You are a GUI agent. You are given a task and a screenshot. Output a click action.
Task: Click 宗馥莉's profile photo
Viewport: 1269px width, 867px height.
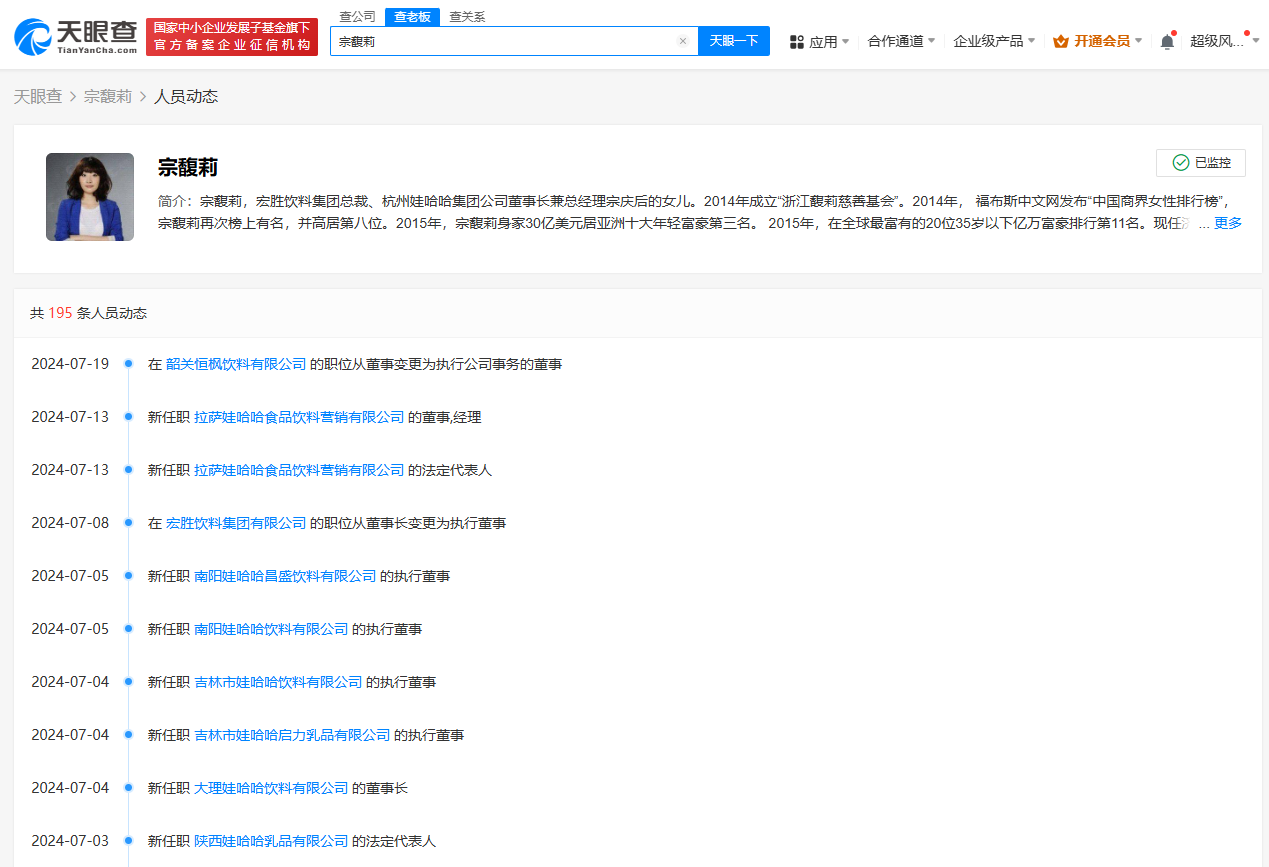(89, 197)
